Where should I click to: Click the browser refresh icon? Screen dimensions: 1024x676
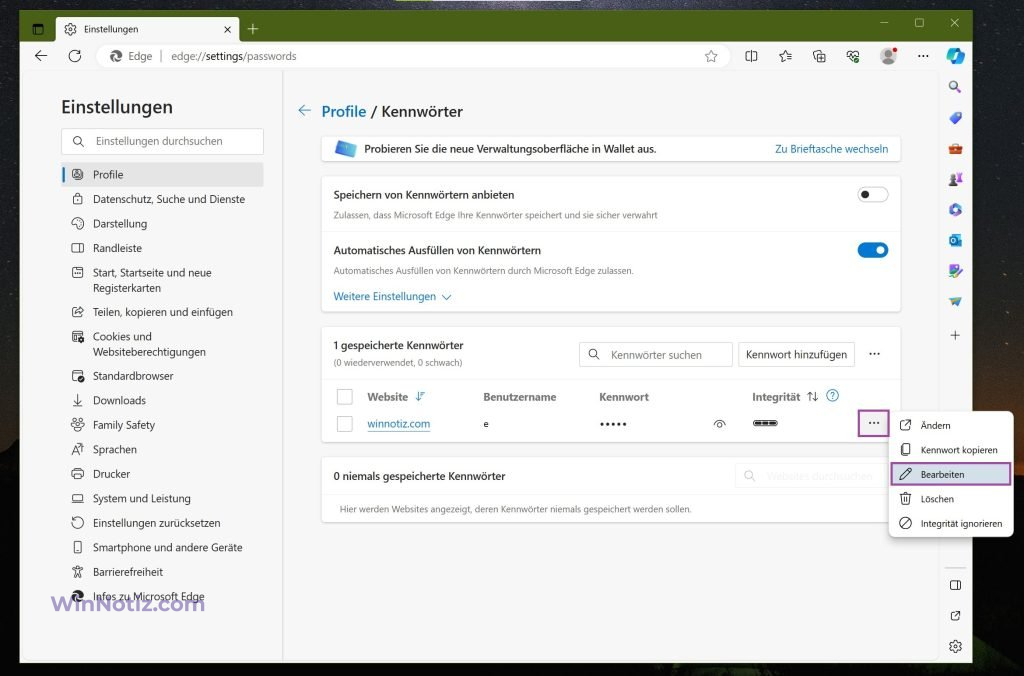(74, 56)
